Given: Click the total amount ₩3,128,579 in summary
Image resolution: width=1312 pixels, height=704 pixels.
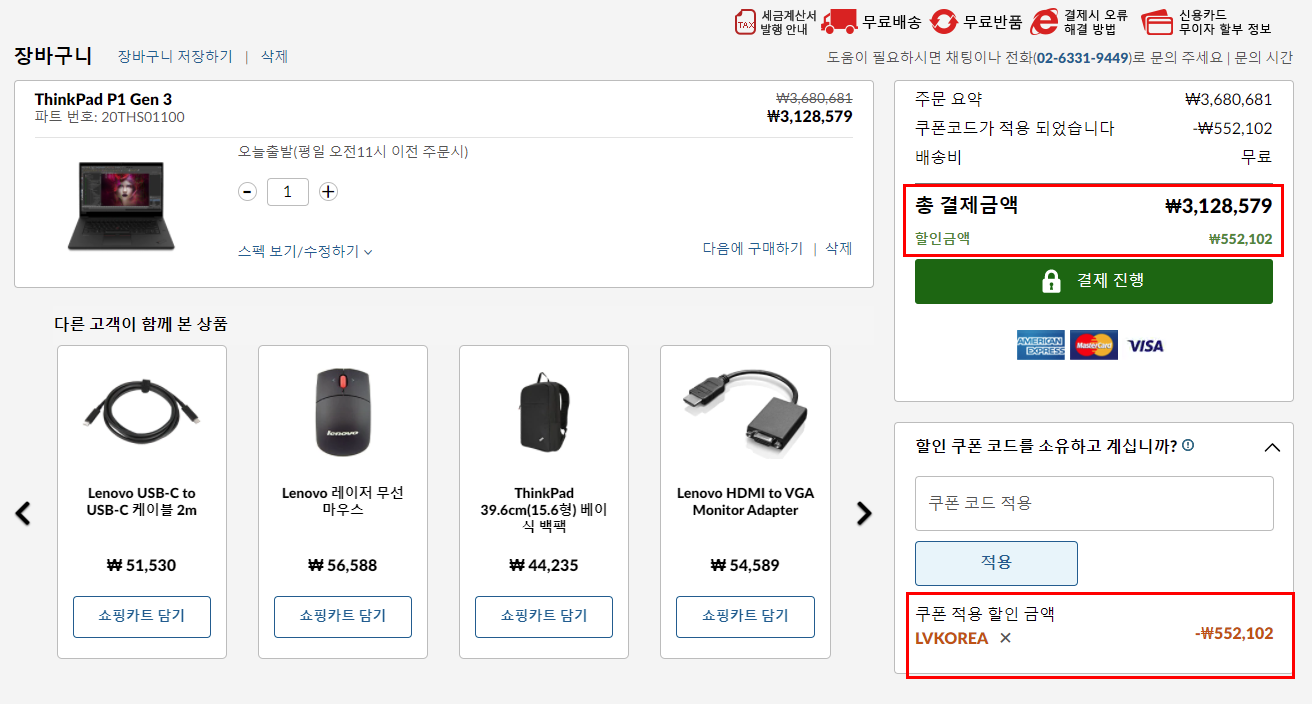Looking at the screenshot, I should (1218, 207).
